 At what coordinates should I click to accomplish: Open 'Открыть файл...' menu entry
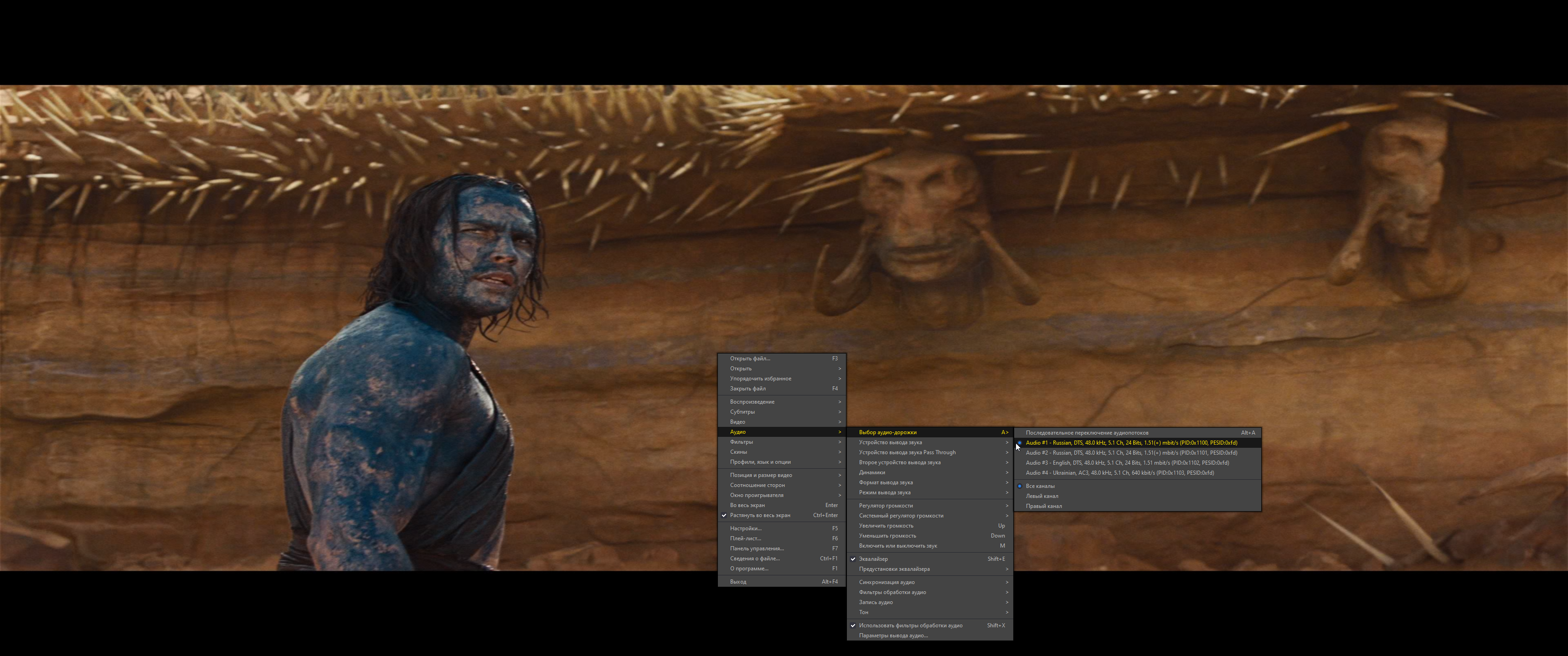tap(782, 359)
